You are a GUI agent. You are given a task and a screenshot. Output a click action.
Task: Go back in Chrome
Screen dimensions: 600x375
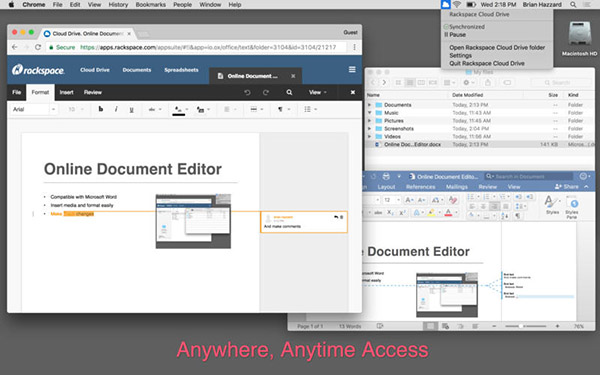15,47
